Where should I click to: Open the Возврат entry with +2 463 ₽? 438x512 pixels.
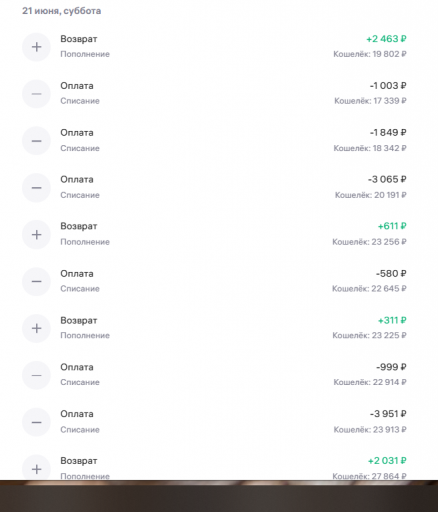coord(214,47)
